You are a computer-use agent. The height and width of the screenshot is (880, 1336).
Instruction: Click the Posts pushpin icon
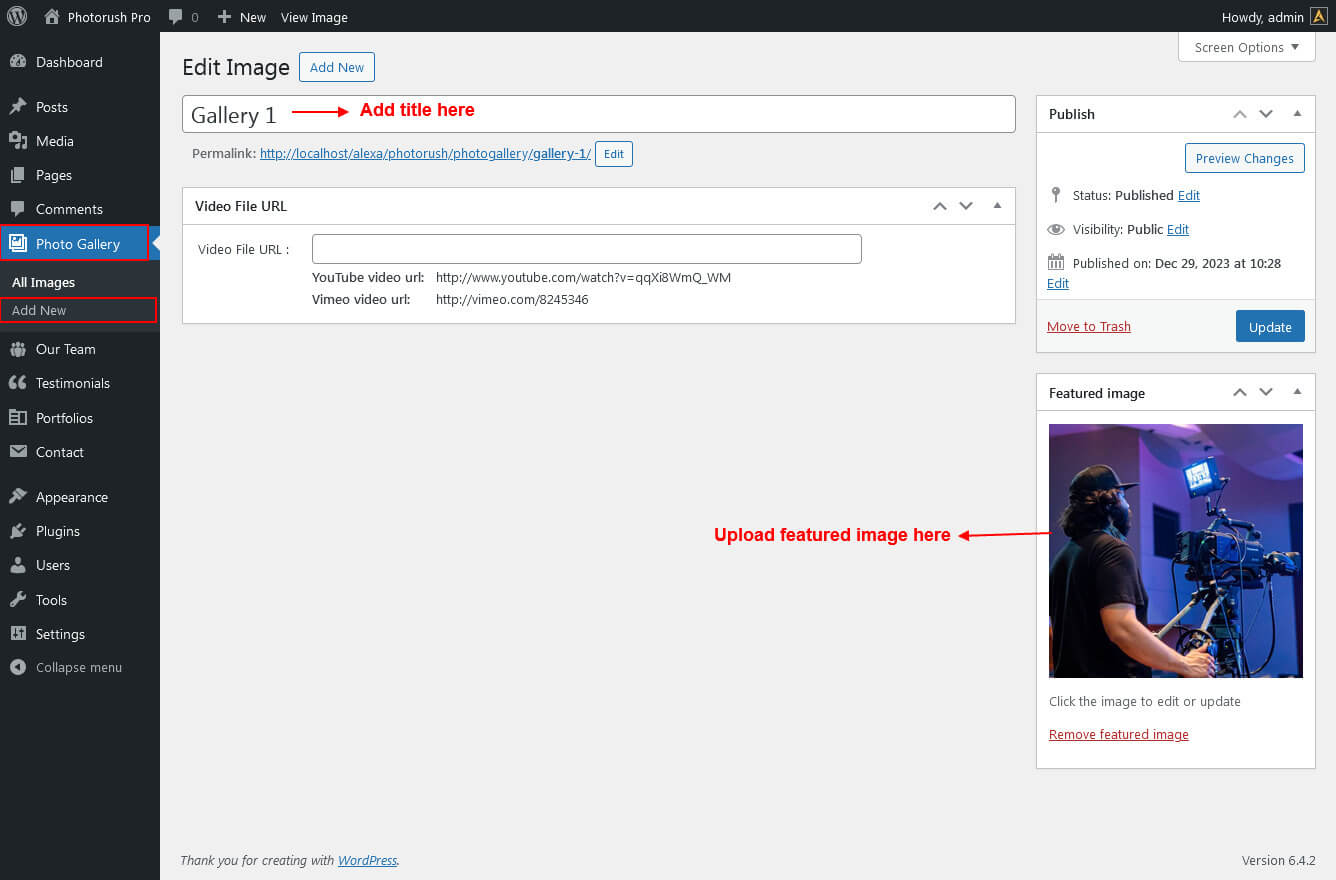pyautogui.click(x=18, y=107)
